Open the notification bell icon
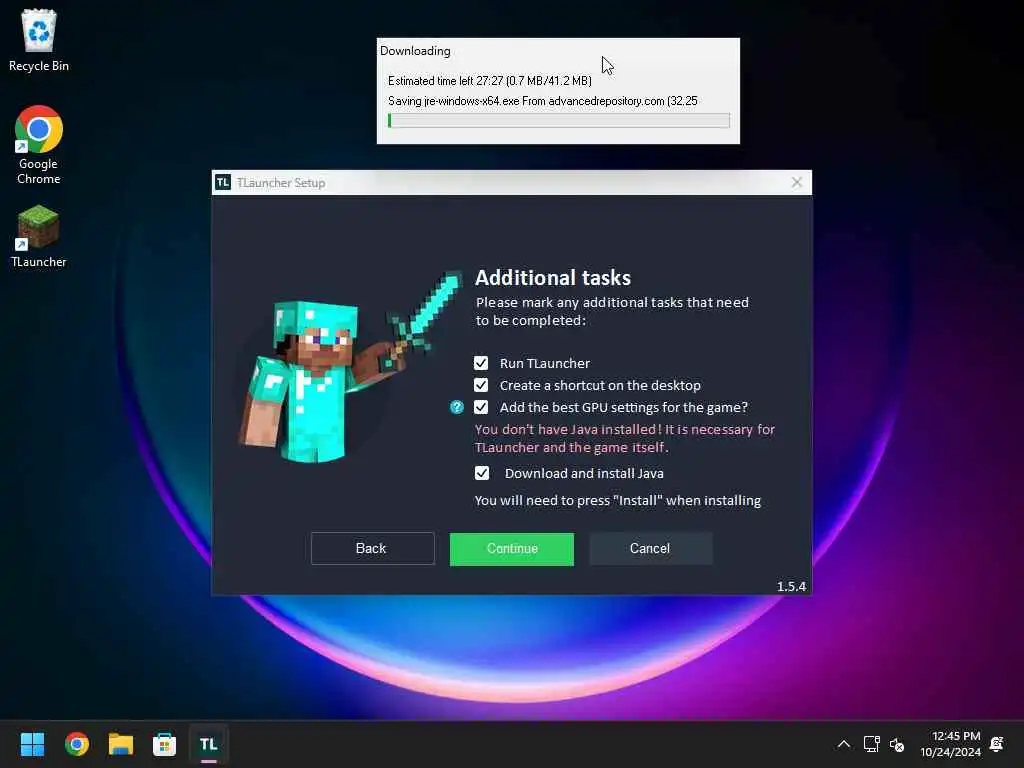The image size is (1024, 768). [997, 744]
